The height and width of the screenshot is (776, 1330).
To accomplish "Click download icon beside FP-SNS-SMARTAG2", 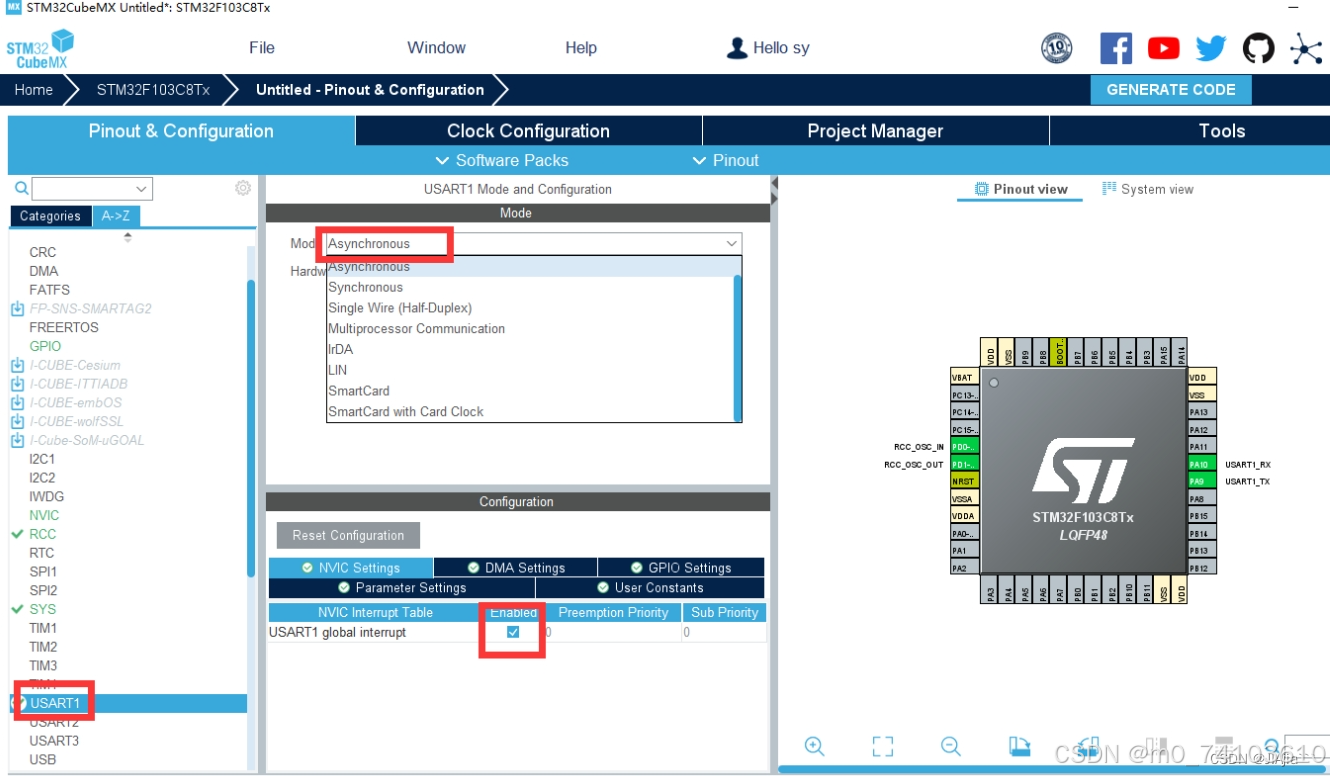I will click(17, 309).
